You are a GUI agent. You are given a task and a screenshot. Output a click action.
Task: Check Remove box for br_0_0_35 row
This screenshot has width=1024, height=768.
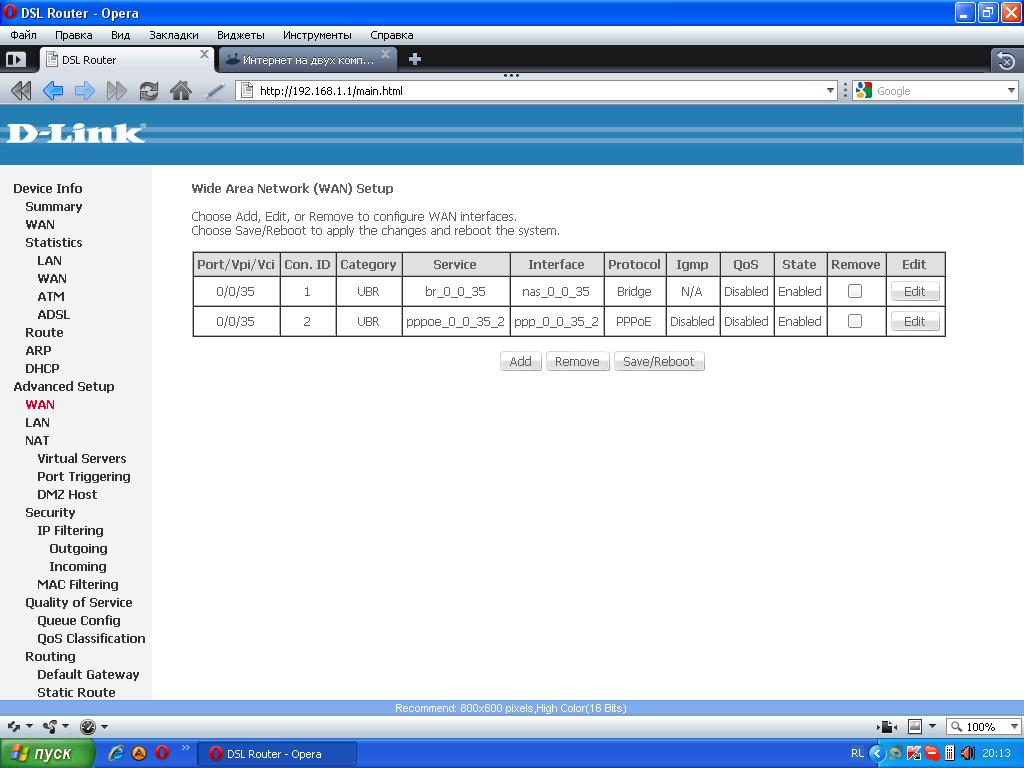[x=855, y=291]
